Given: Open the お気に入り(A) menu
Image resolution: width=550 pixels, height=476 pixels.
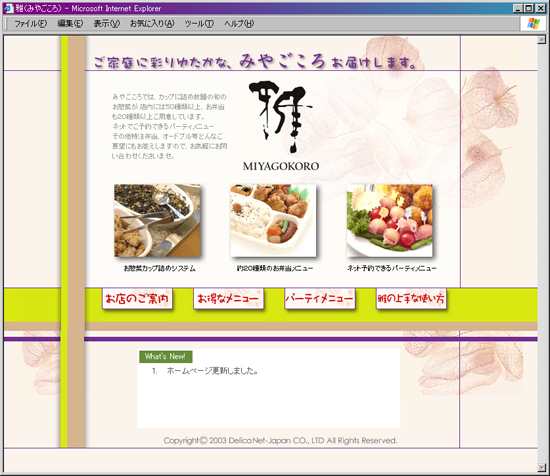Looking at the screenshot, I should coord(152,24).
